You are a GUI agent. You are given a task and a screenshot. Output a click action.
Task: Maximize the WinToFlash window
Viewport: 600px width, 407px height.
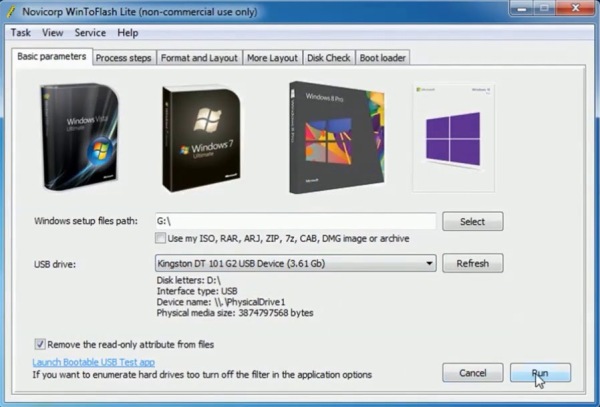[x=544, y=8]
